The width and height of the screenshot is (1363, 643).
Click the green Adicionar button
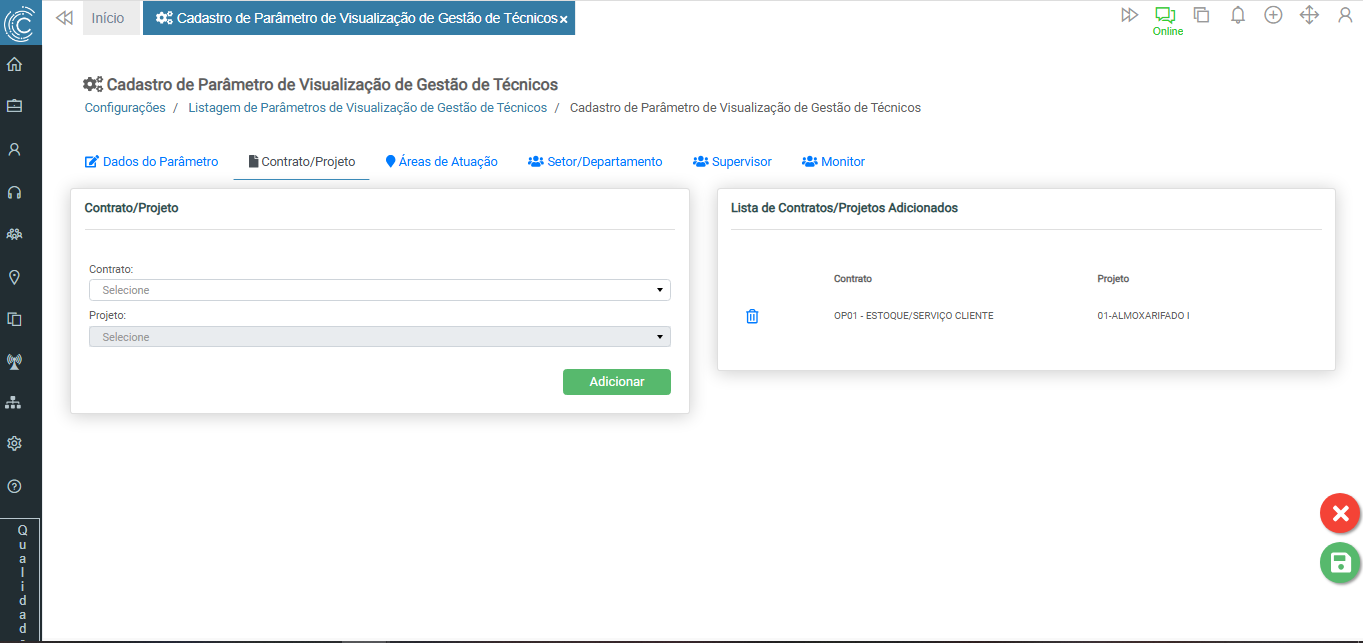(x=616, y=382)
